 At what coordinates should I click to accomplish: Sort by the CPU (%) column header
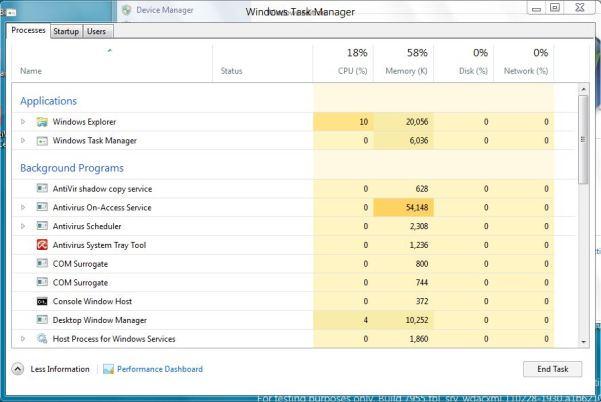click(343, 63)
